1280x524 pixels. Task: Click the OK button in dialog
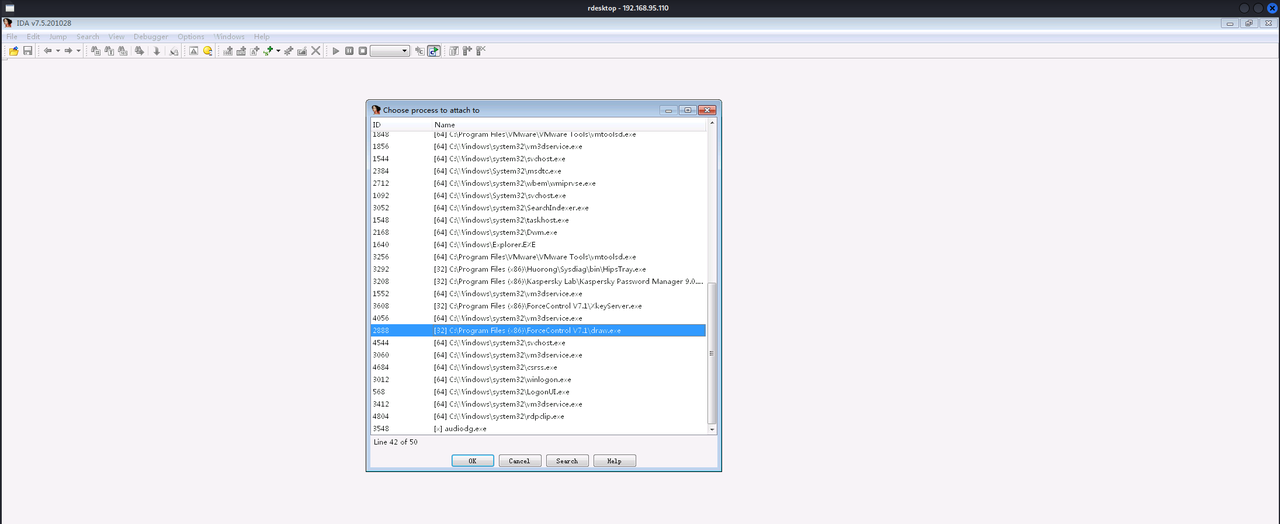click(x=472, y=461)
